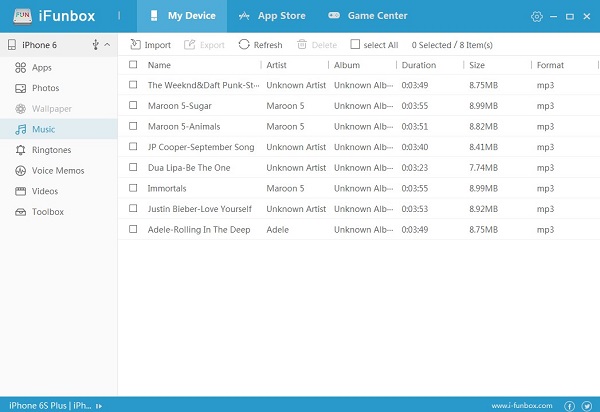The image size is (600, 412).
Task: Click the Voice Memos waveform icon
Action: [x=20, y=171]
